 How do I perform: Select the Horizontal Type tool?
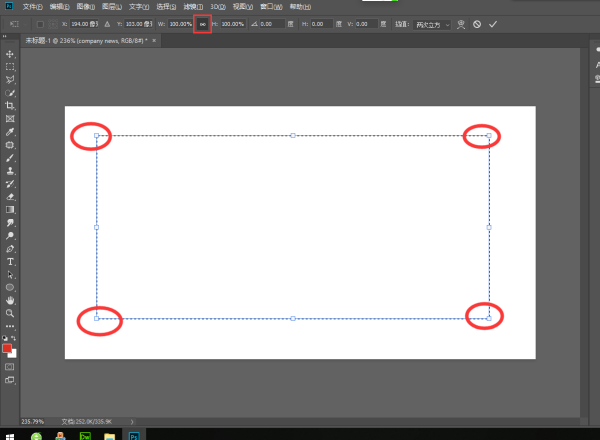point(10,261)
